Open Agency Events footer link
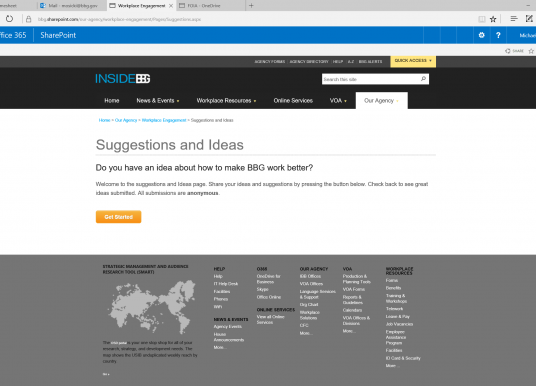Screen dimensions: 536x386 228,327
